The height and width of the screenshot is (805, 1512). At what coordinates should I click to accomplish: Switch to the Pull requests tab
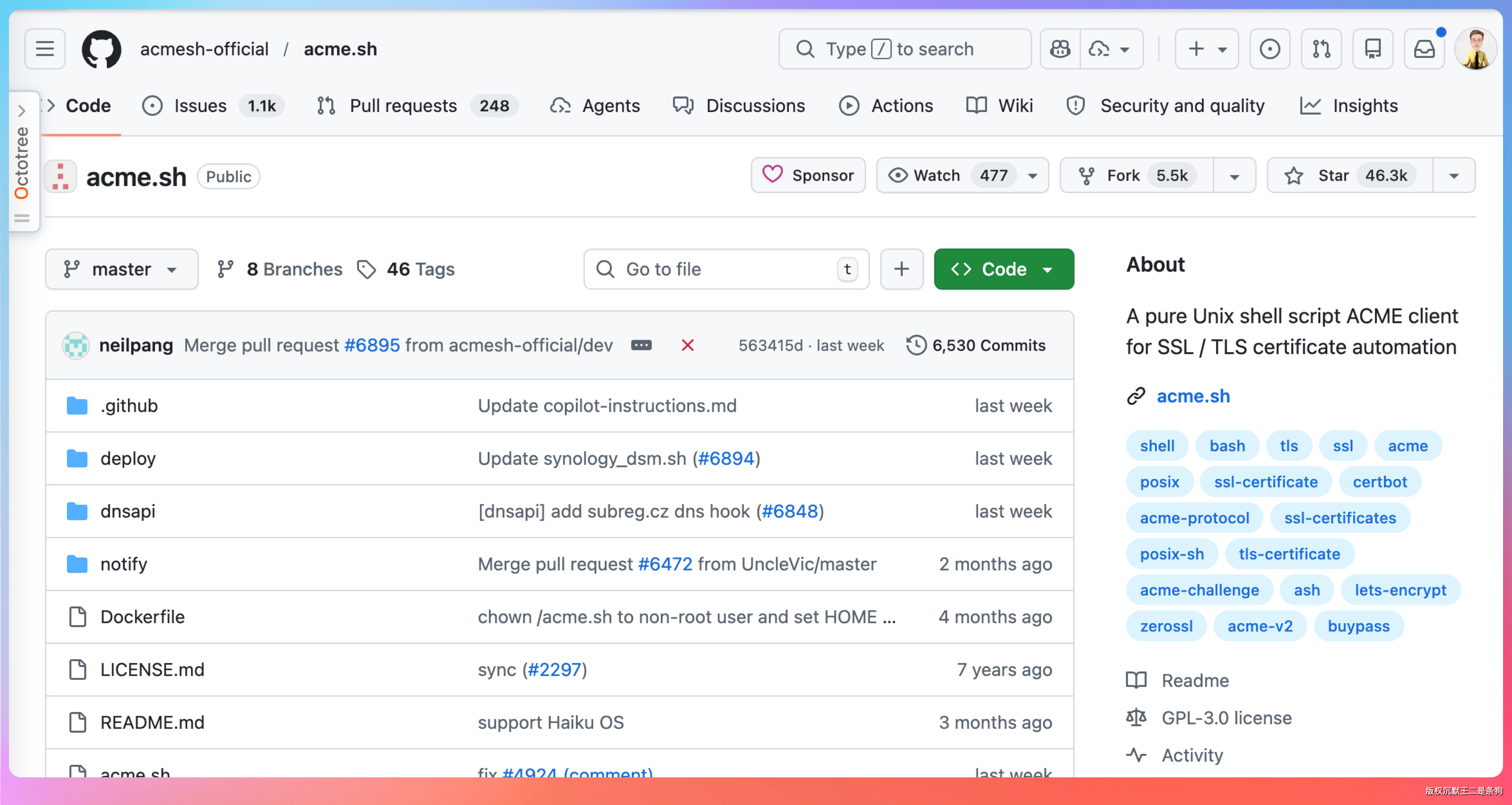[403, 106]
